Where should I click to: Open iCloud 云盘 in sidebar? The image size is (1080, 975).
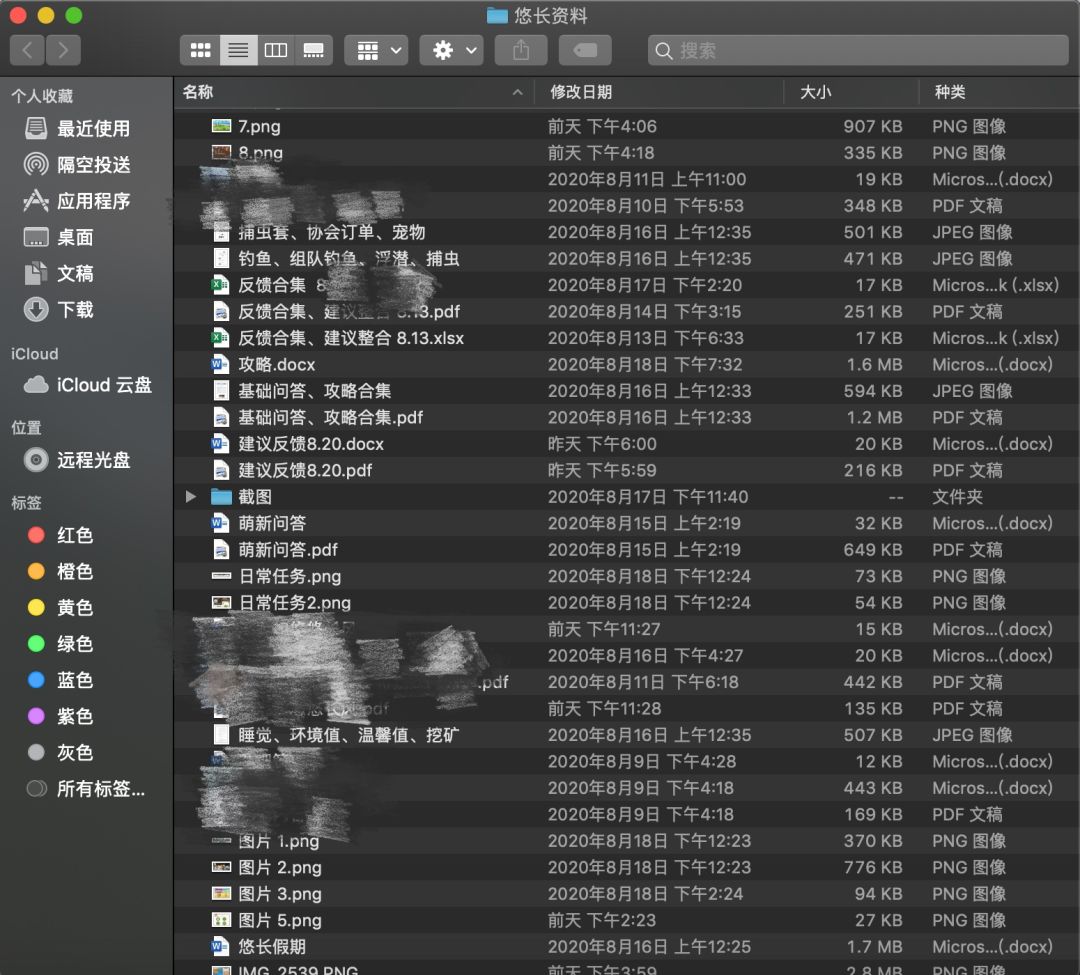tap(104, 385)
